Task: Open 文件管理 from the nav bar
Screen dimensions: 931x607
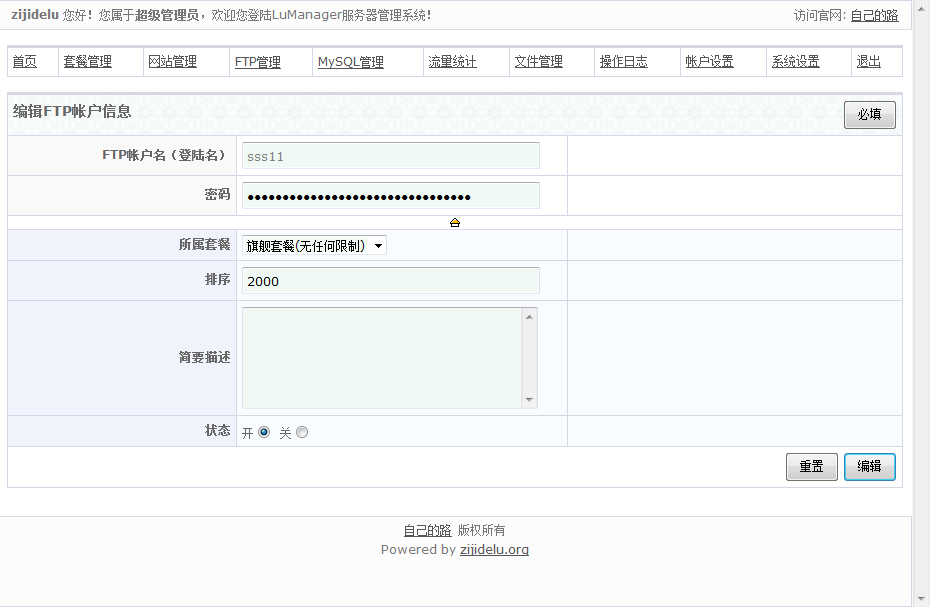Action: point(539,62)
